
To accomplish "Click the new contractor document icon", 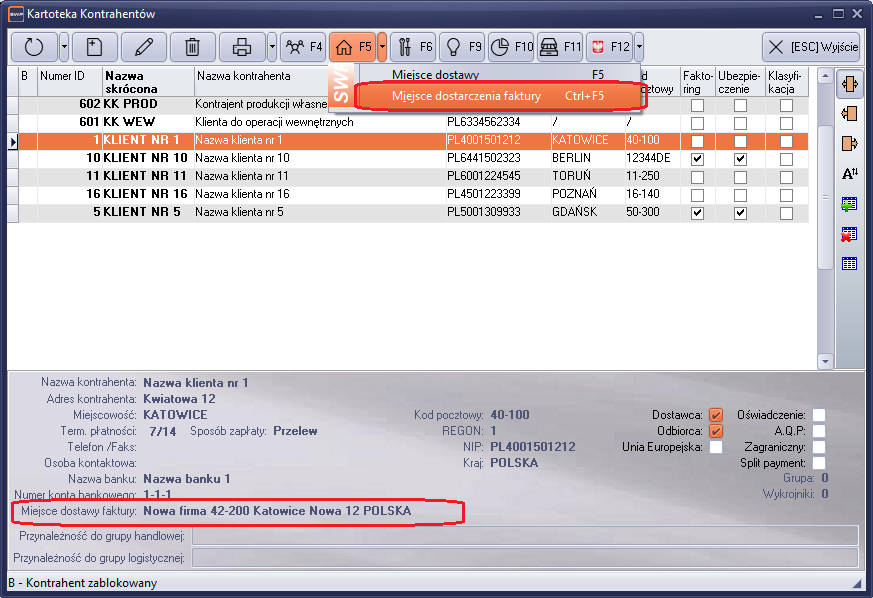I will coord(93,47).
